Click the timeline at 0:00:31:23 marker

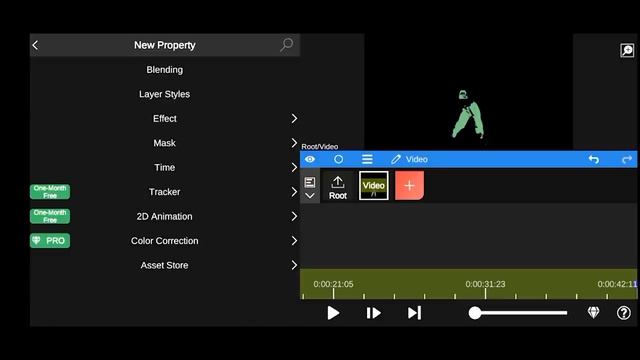pyautogui.click(x=485, y=284)
